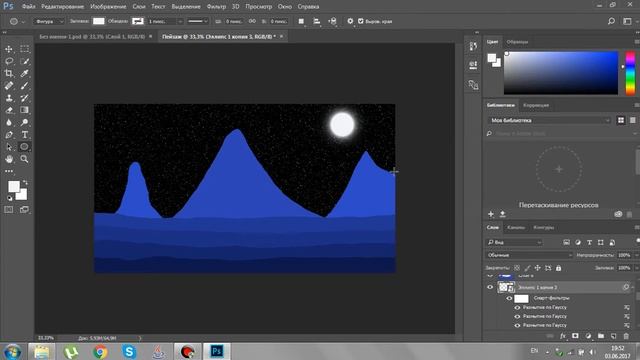Screen dimensions: 640x360
Task: Toggle lock image pixels brush icon
Action: [x=527, y=268]
